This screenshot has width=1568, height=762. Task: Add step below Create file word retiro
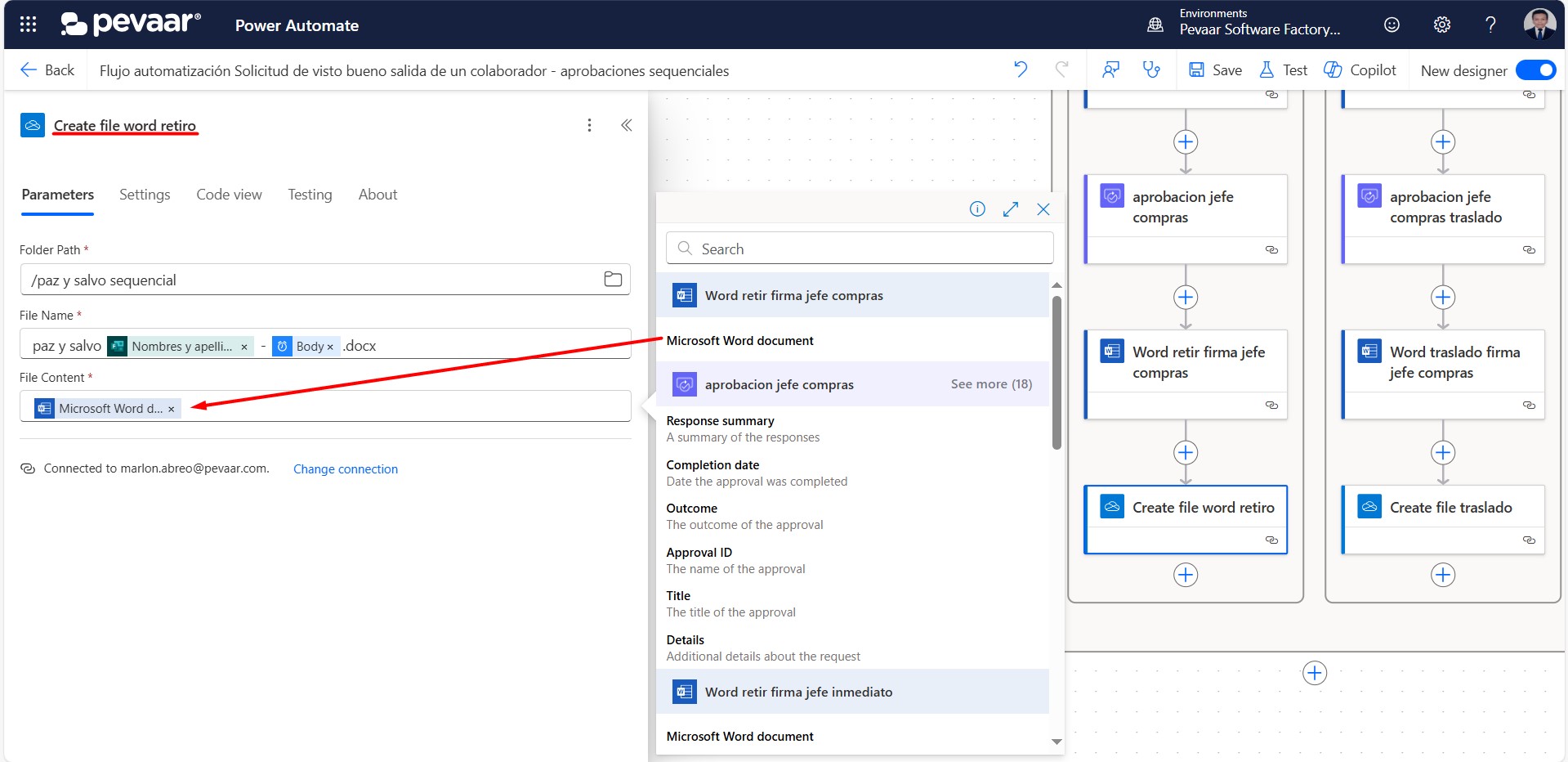pos(1186,575)
